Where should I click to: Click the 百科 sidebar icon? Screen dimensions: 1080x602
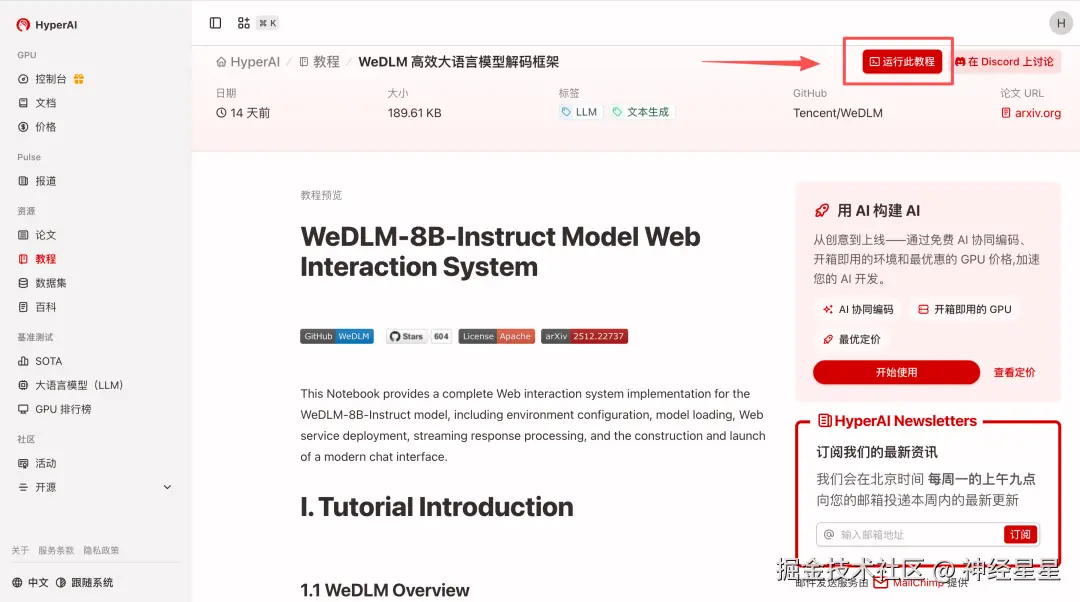[x=23, y=307]
